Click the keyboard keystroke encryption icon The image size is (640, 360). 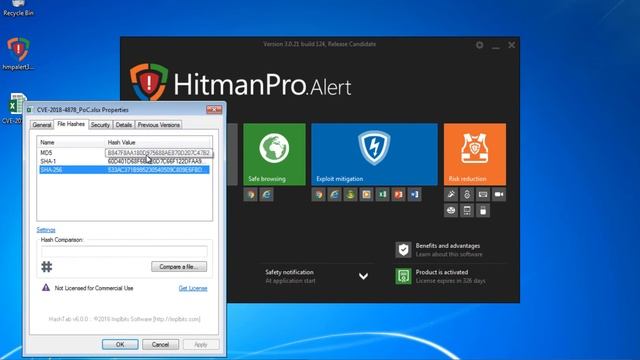pos(483,195)
